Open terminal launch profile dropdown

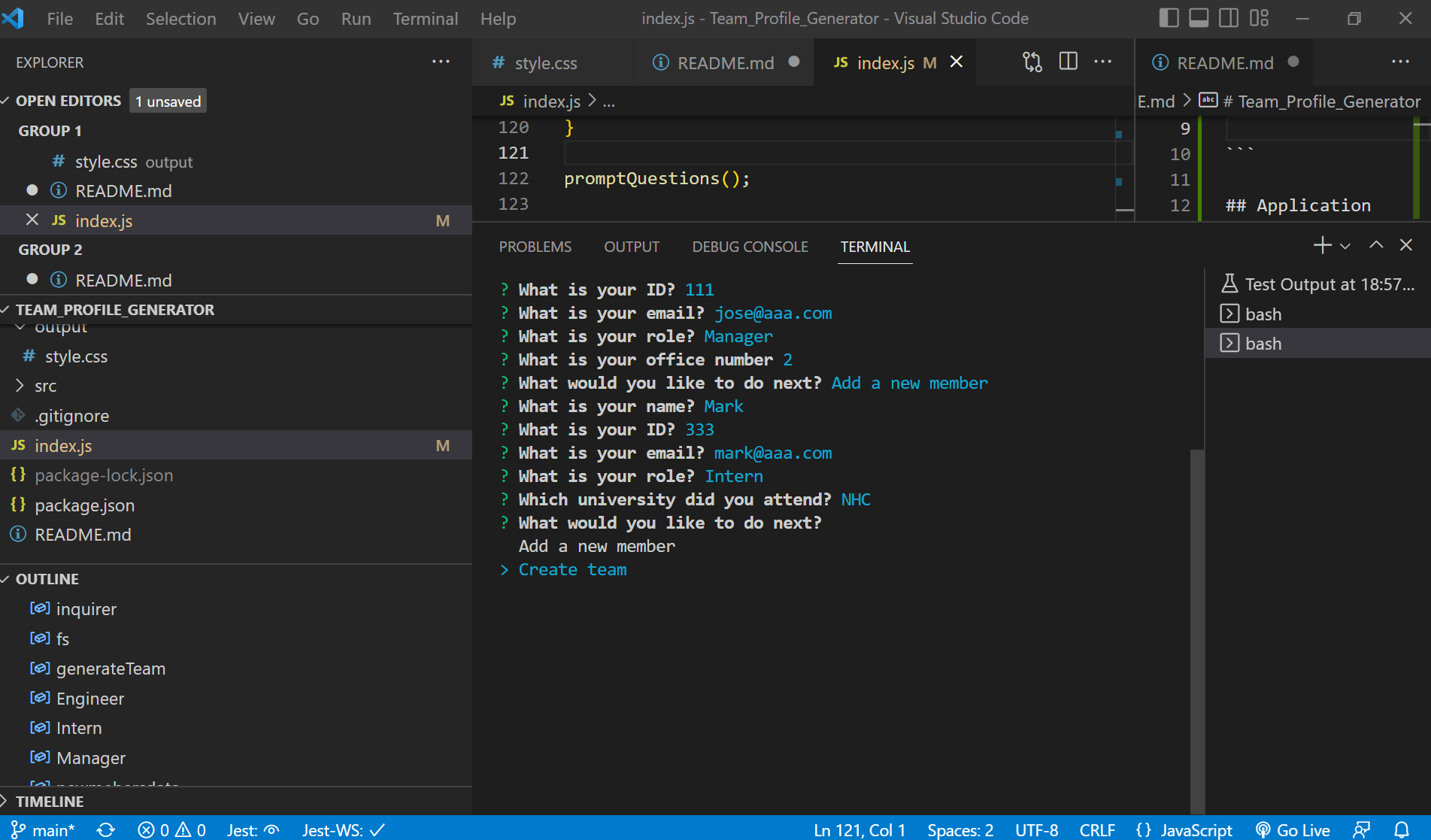pos(1345,246)
